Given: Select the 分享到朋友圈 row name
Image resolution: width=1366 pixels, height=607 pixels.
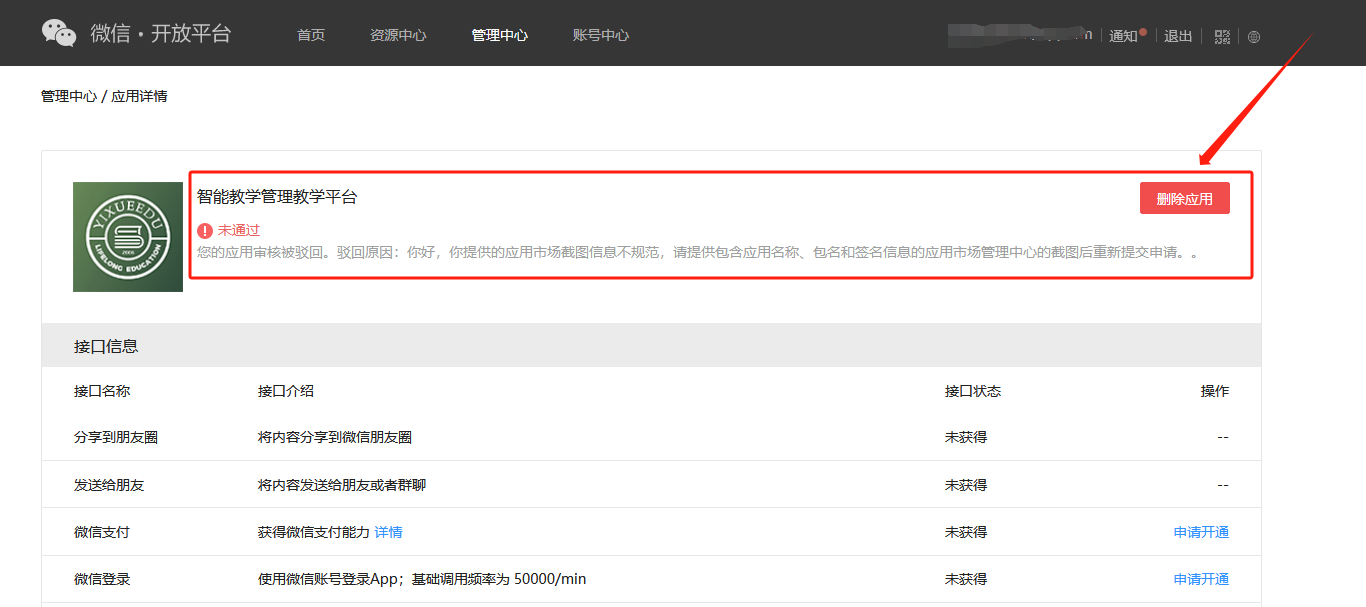Looking at the screenshot, I should point(116,437).
